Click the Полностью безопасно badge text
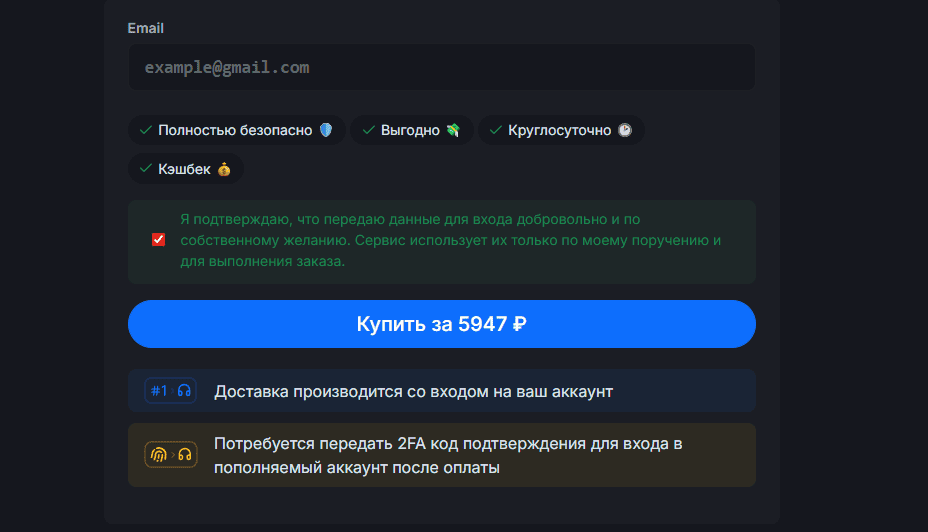This screenshot has height=532, width=928. pos(235,130)
